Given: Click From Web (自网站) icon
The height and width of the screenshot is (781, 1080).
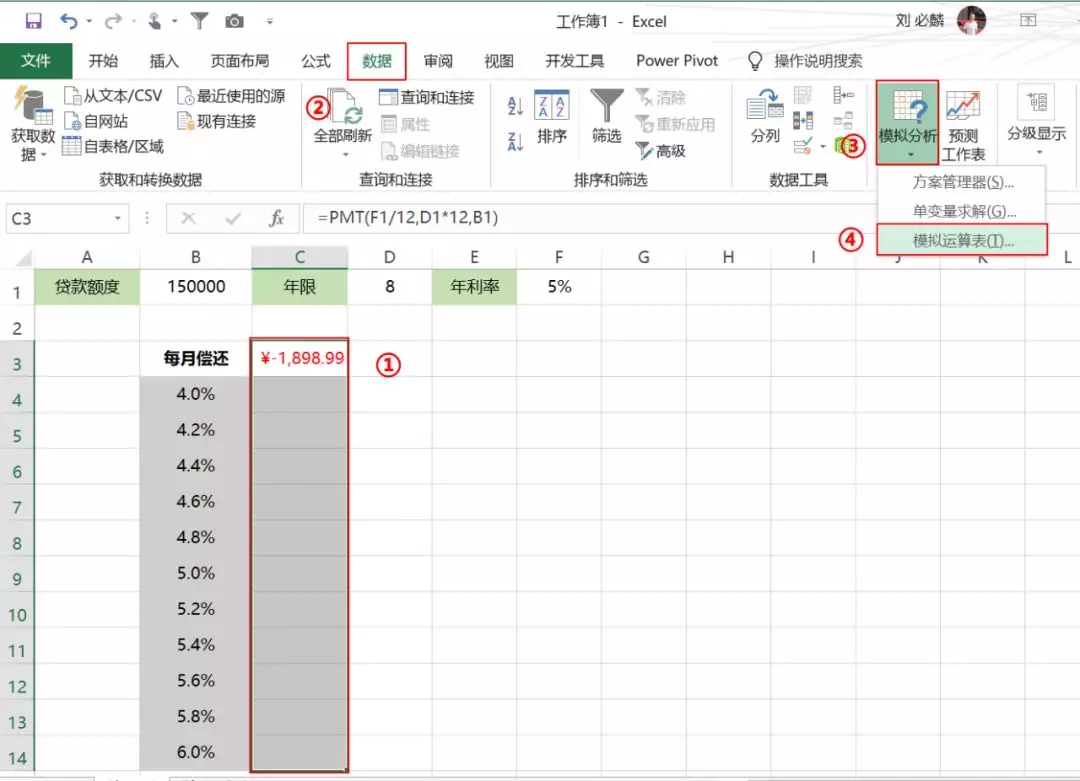Looking at the screenshot, I should point(96,121).
